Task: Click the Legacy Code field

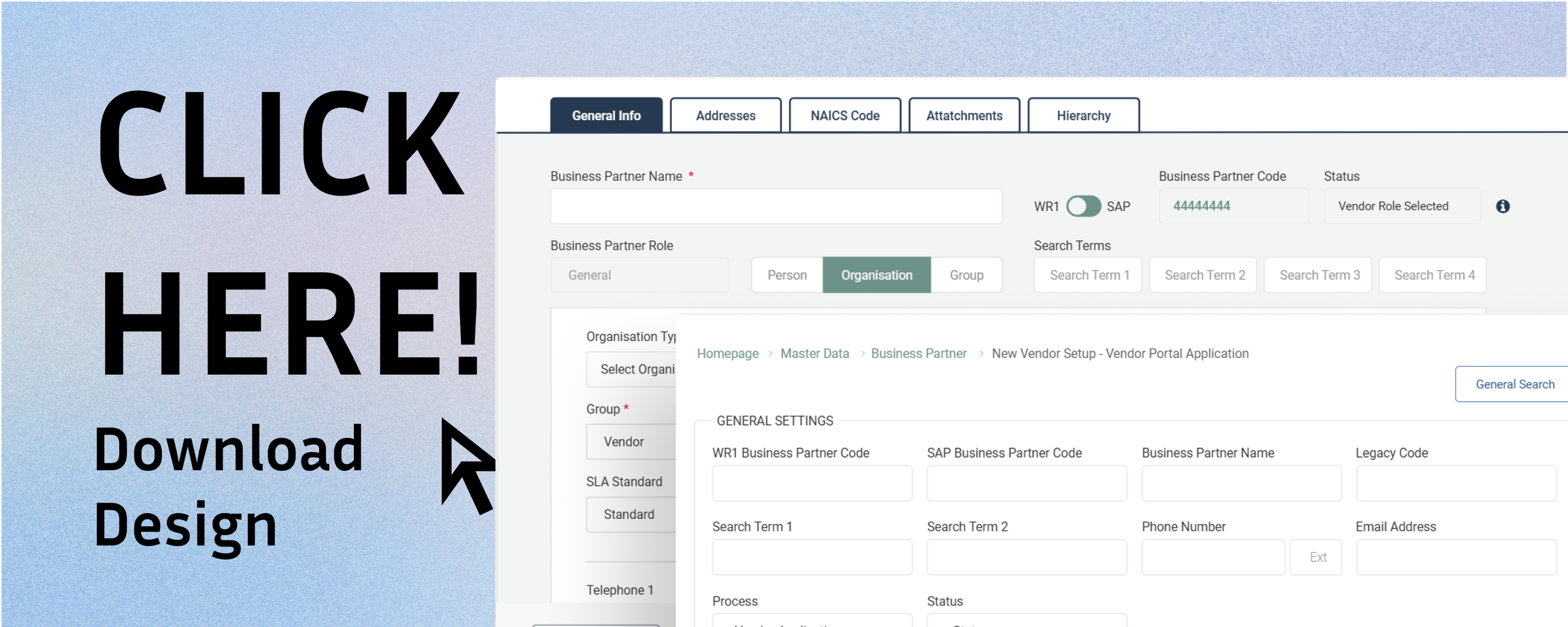Action: [1456, 483]
